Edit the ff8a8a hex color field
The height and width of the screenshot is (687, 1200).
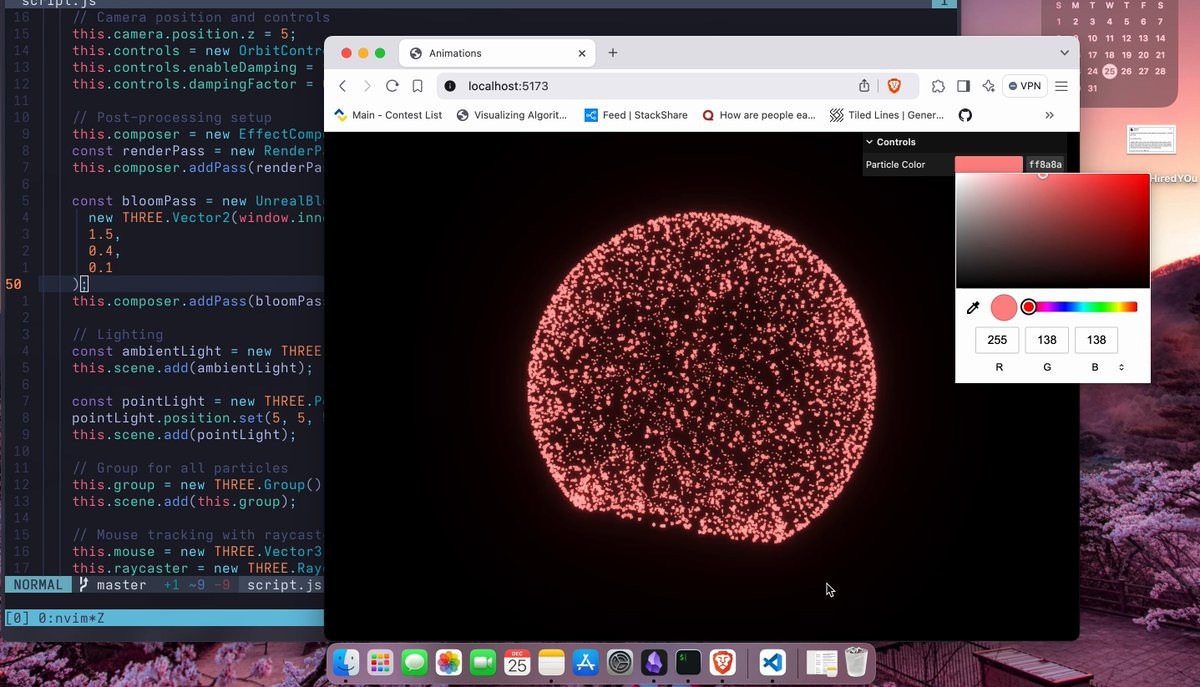click(1045, 164)
